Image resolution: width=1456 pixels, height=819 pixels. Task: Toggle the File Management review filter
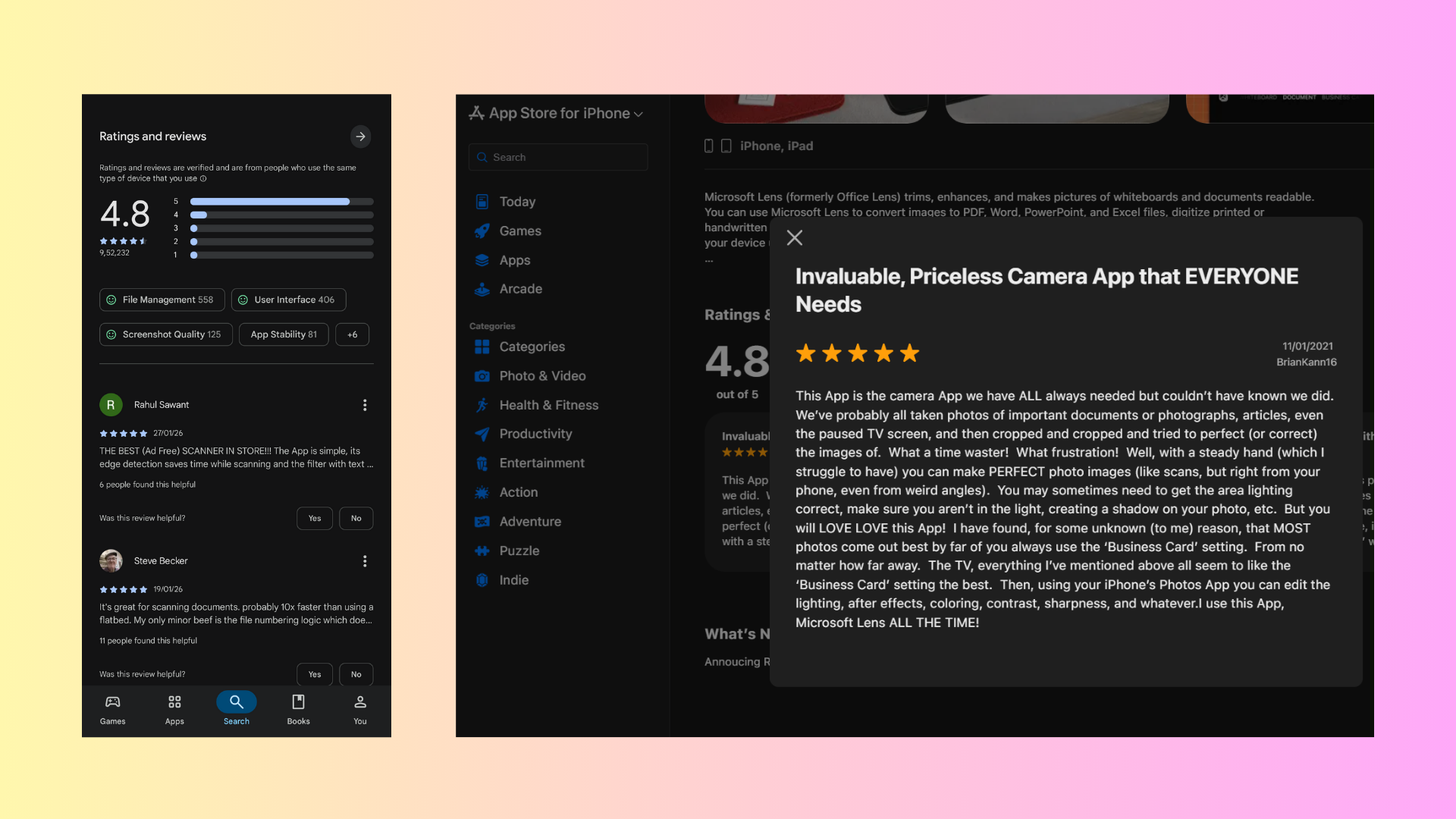click(162, 300)
